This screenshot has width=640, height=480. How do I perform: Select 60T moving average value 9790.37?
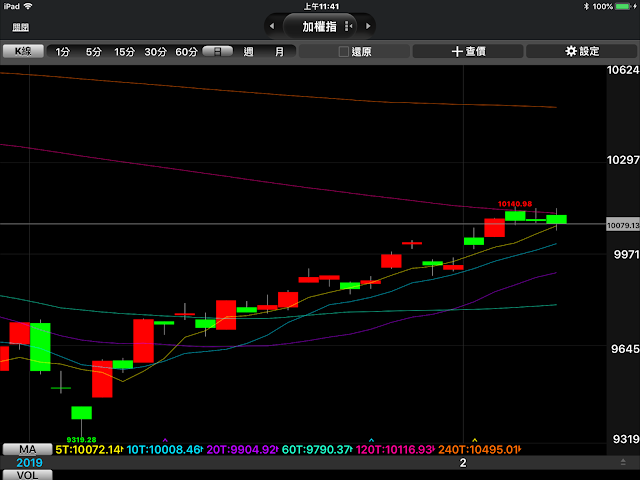click(x=317, y=450)
